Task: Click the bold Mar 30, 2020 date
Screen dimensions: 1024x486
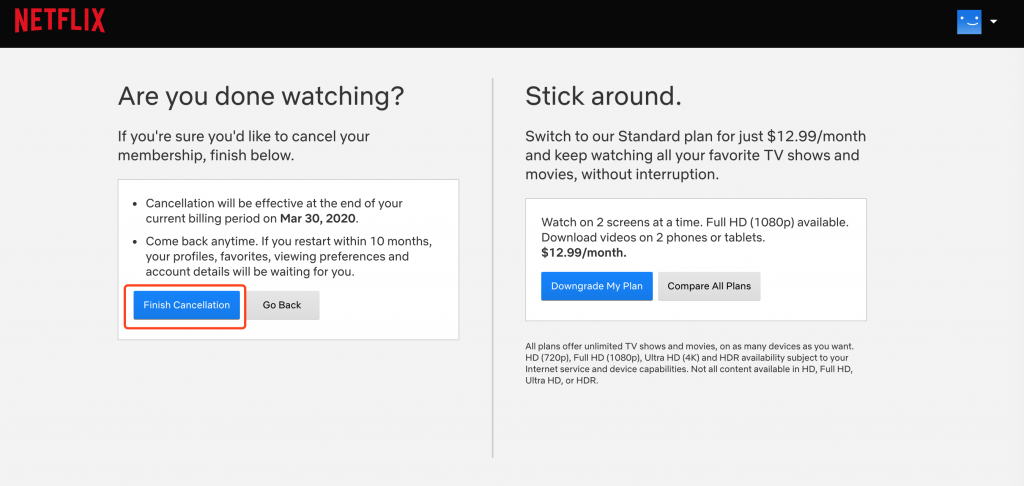Action: pos(319,218)
